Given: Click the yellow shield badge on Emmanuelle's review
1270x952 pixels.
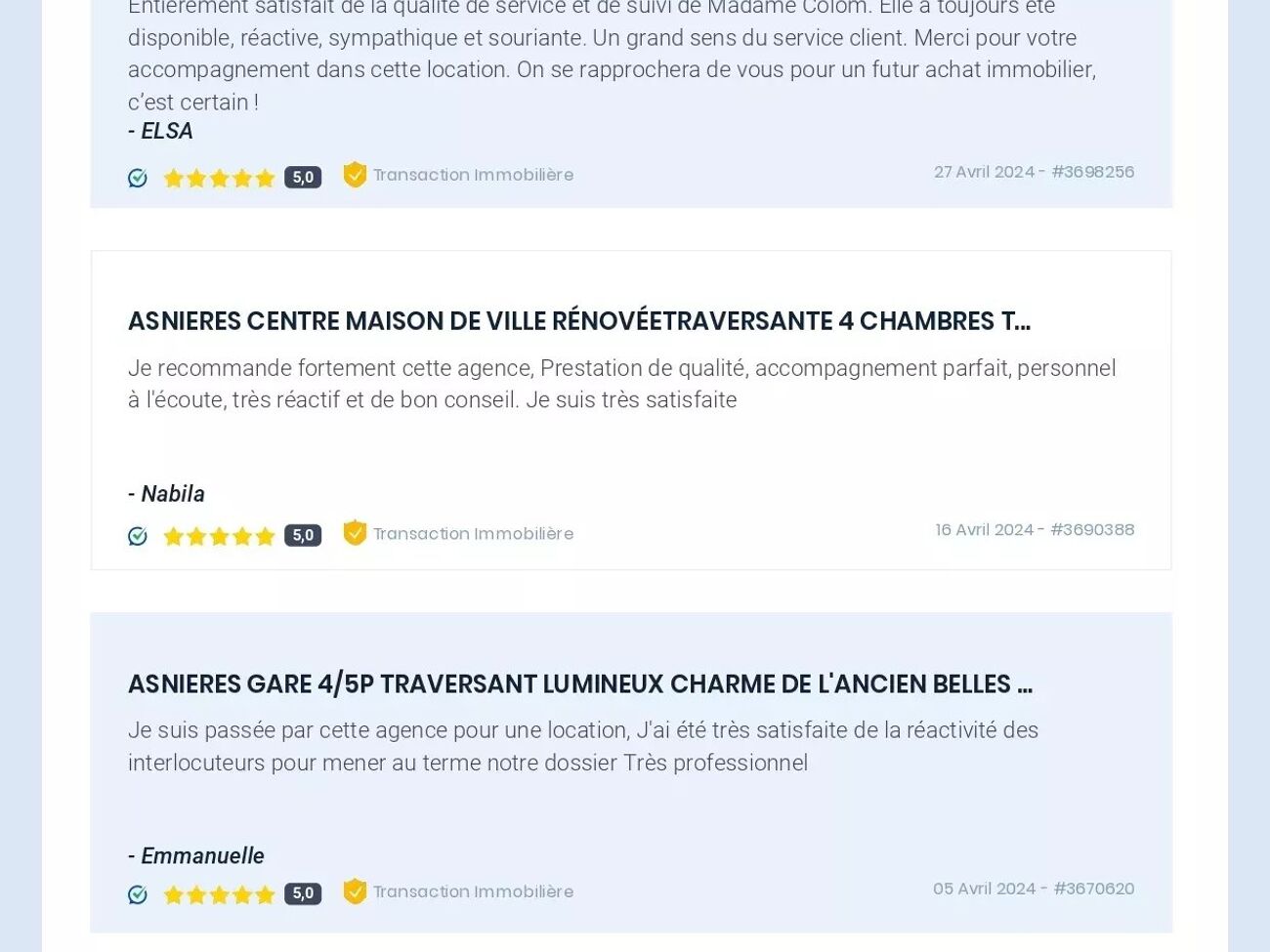Looking at the screenshot, I should click(355, 891).
